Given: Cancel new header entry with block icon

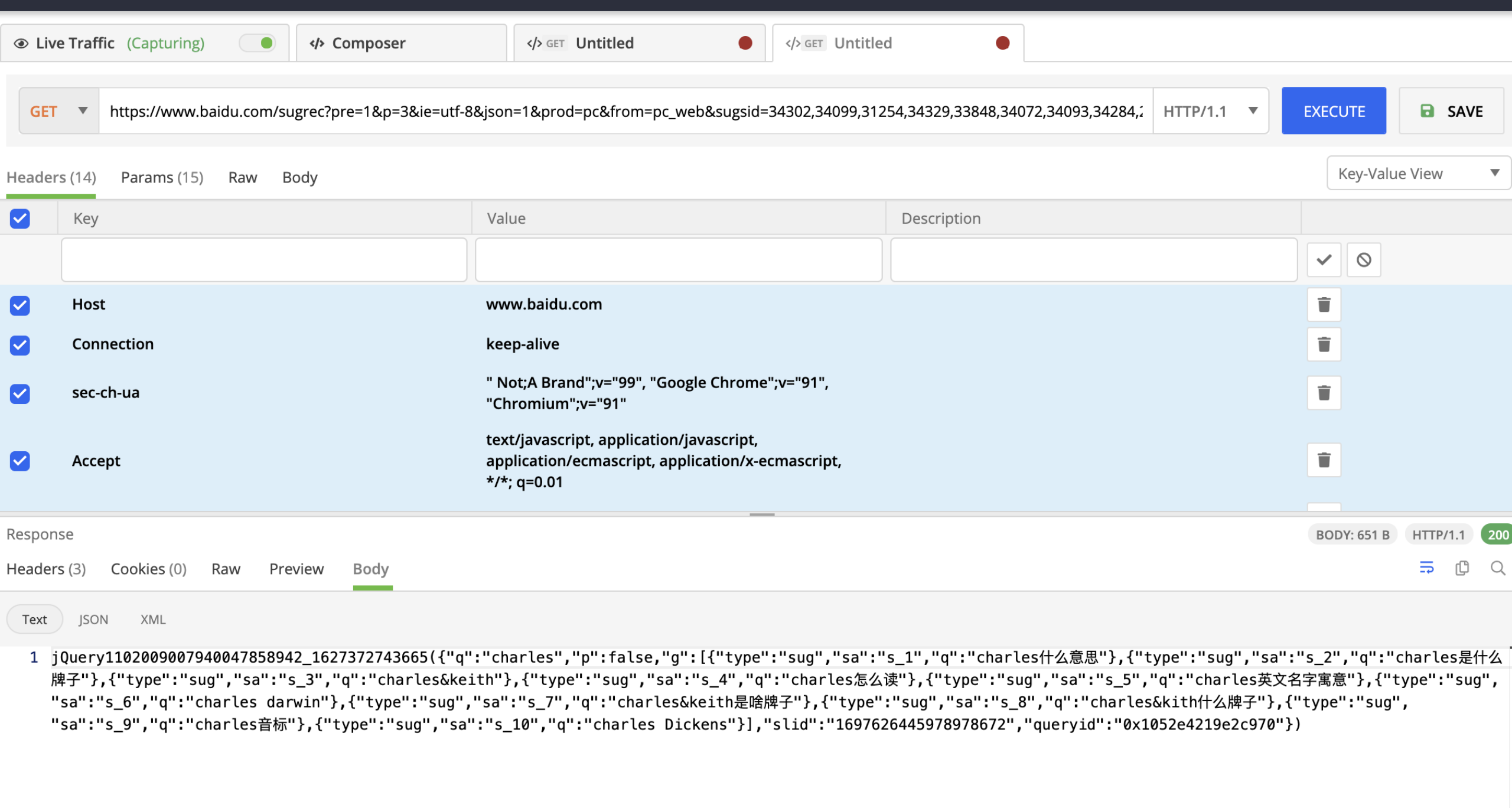Looking at the screenshot, I should (x=1363, y=259).
